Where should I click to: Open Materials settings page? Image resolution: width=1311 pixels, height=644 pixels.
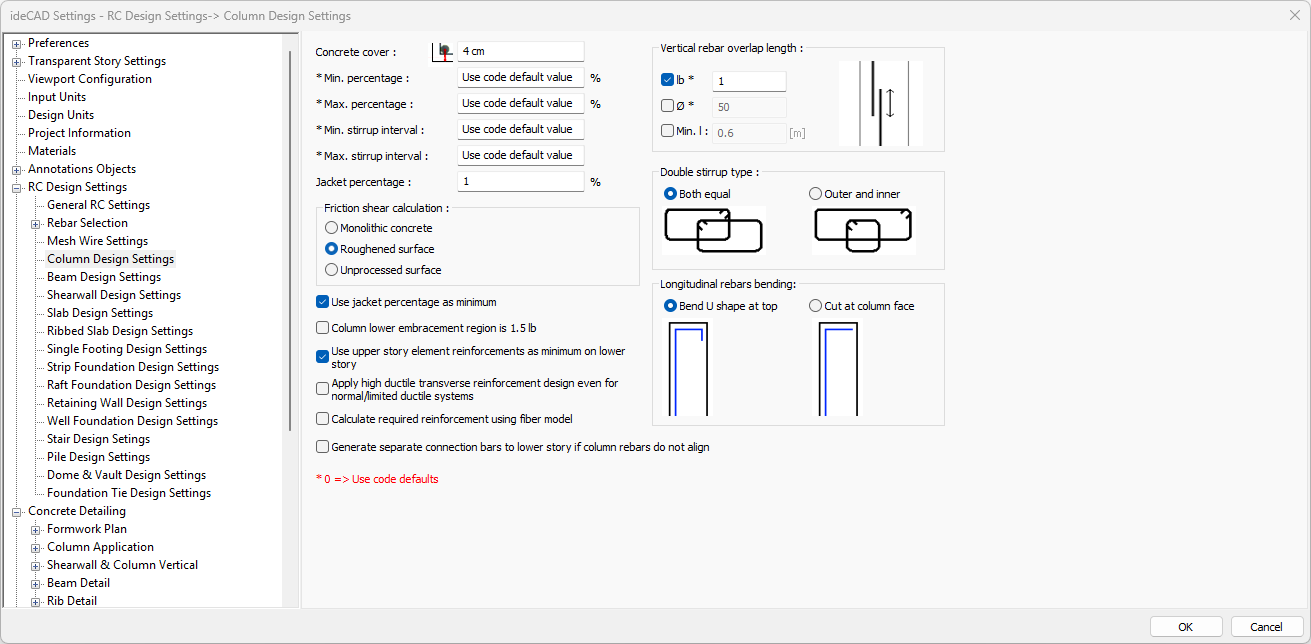point(52,151)
